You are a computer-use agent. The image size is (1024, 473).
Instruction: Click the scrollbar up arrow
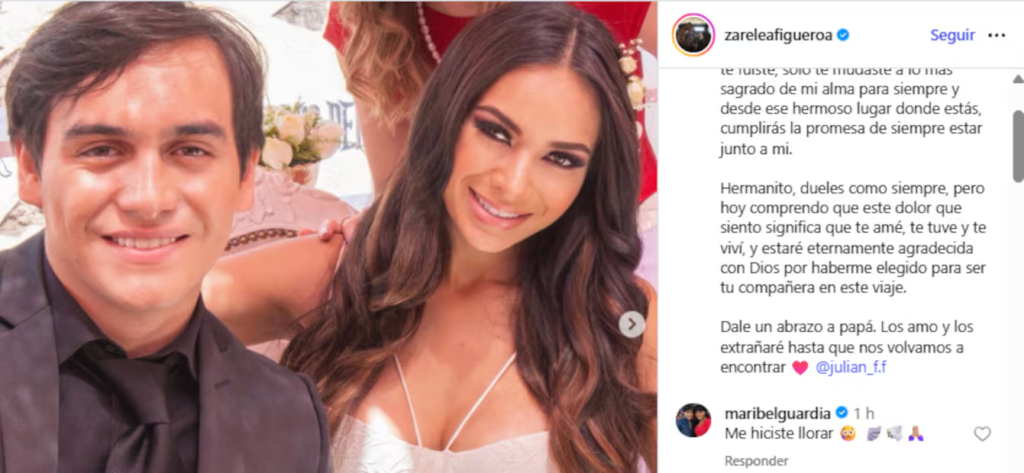(x=1017, y=79)
